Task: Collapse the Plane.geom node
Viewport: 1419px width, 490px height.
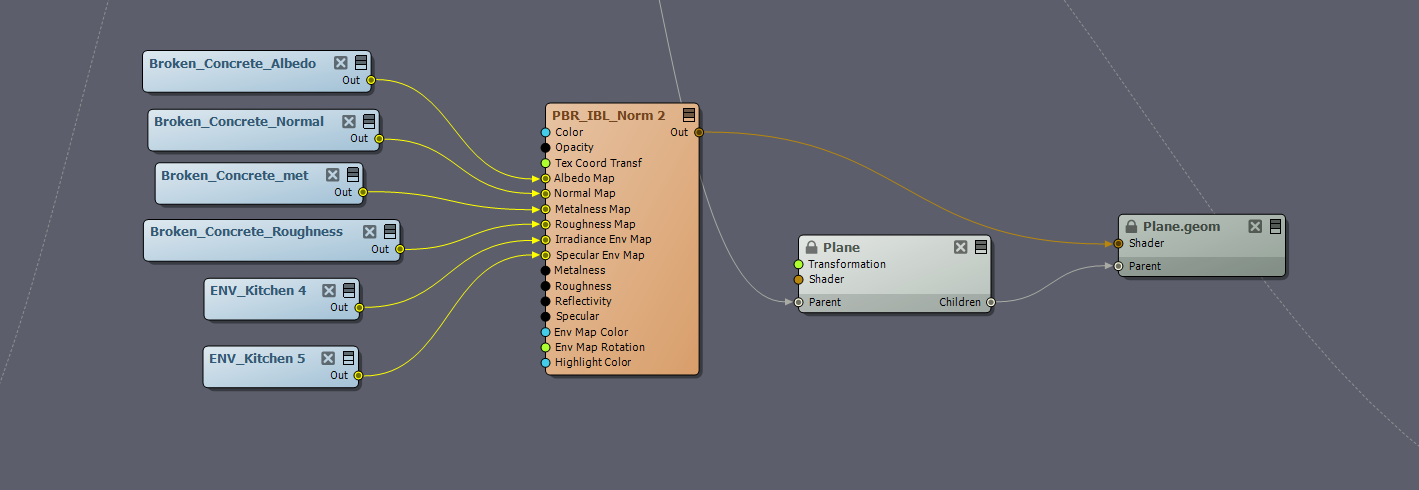Action: [1275, 226]
